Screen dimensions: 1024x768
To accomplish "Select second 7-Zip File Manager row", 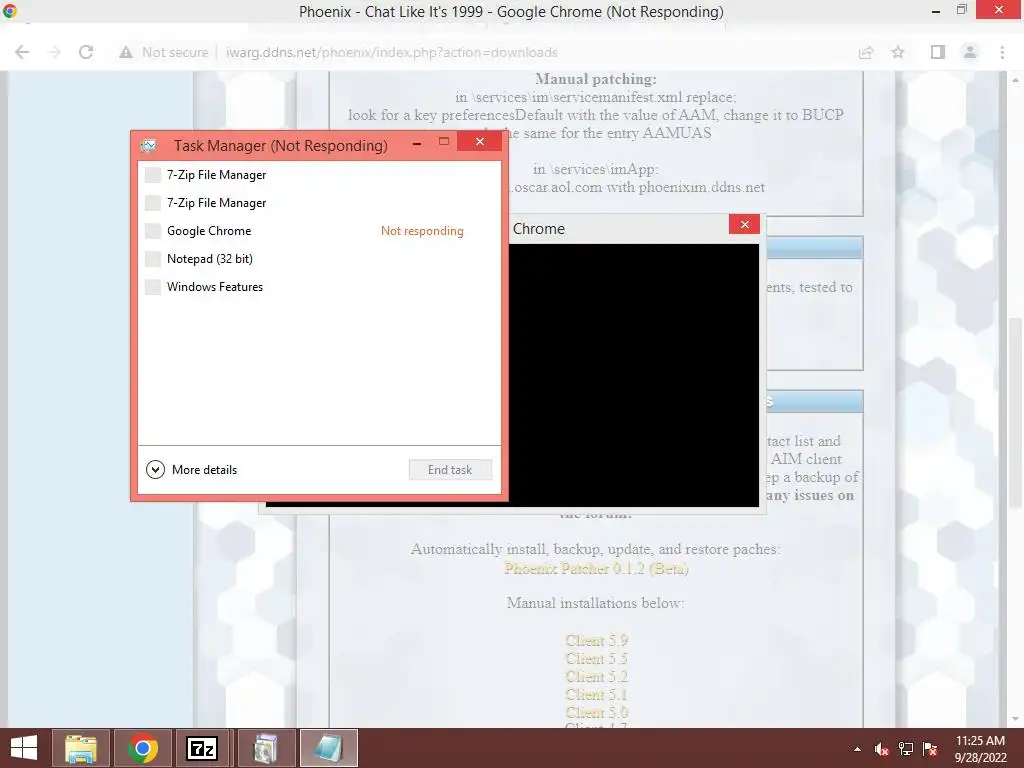I will (319, 203).
